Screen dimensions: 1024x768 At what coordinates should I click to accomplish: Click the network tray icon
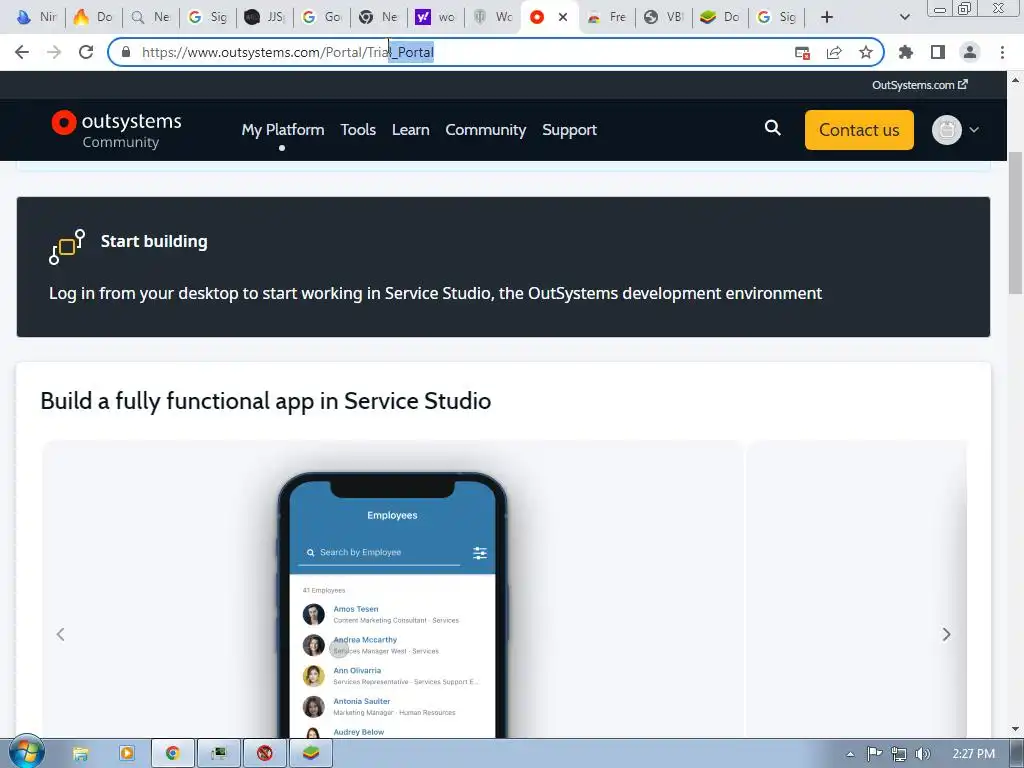pos(899,754)
